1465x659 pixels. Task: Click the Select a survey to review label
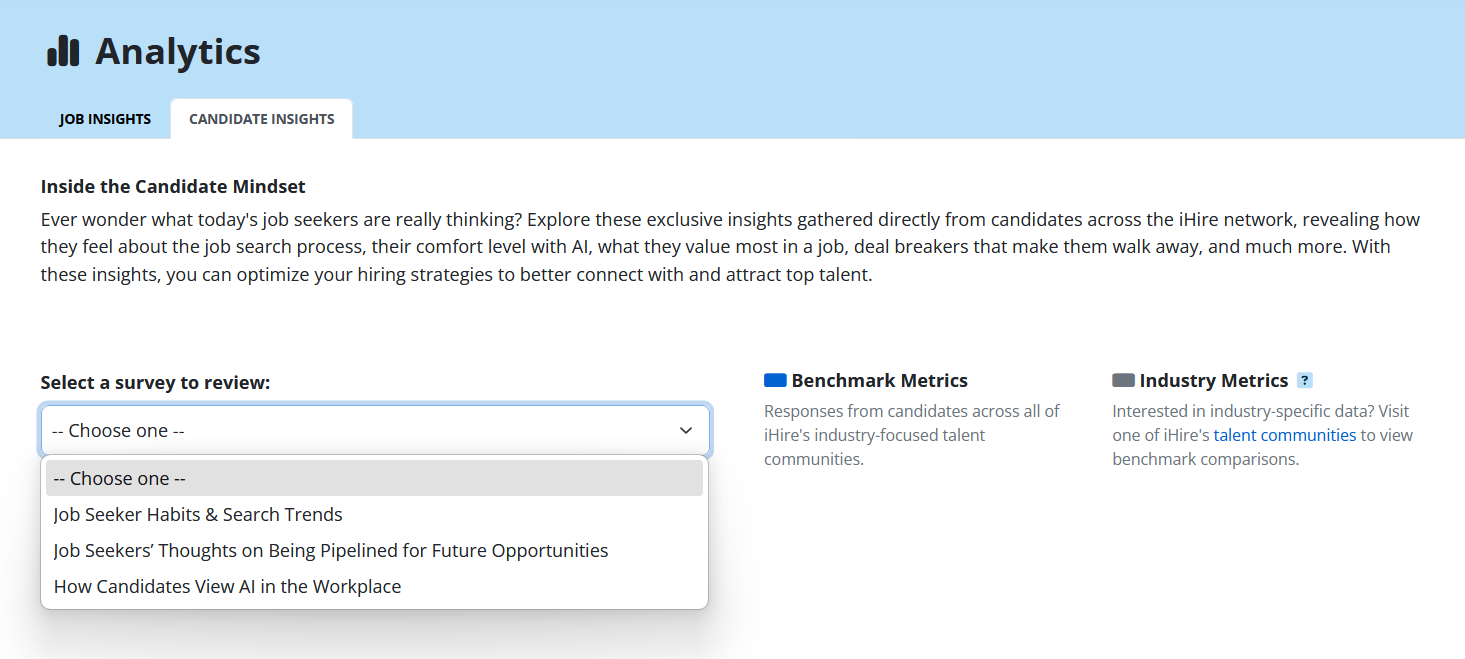[155, 383]
